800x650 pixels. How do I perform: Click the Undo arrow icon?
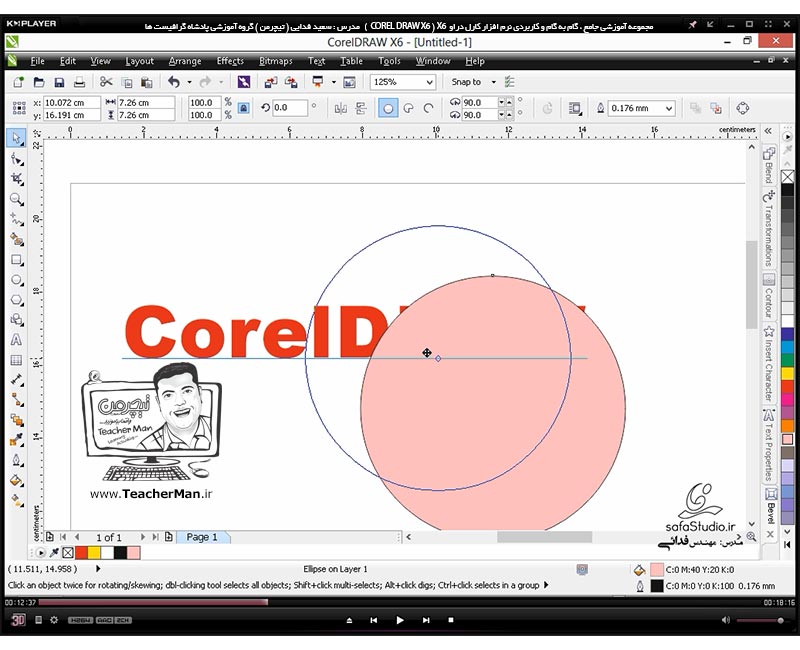174,82
